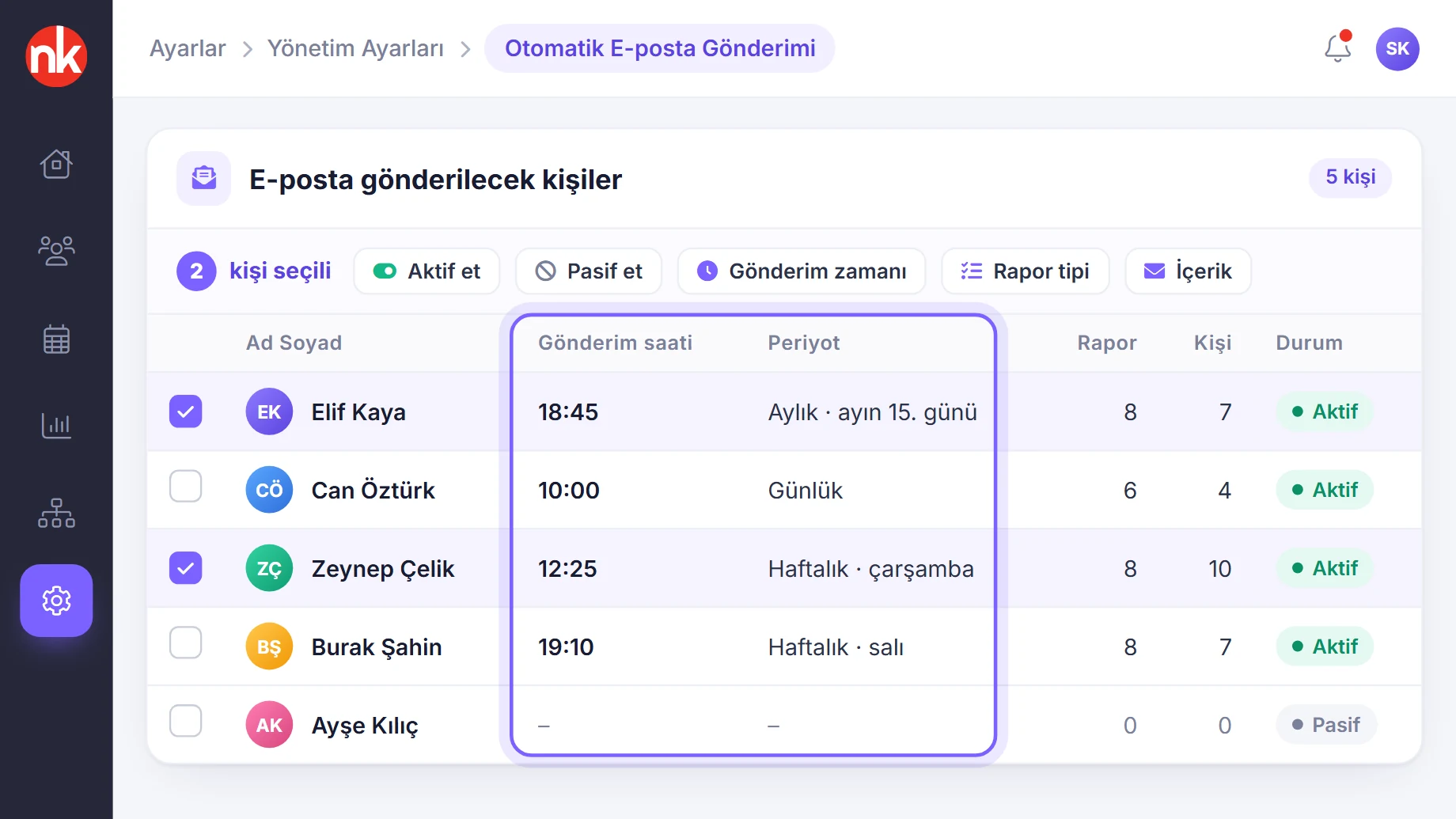Click Zeynep Çelik's ZÇ avatar
Screen dimensions: 1456x819
tap(269, 568)
